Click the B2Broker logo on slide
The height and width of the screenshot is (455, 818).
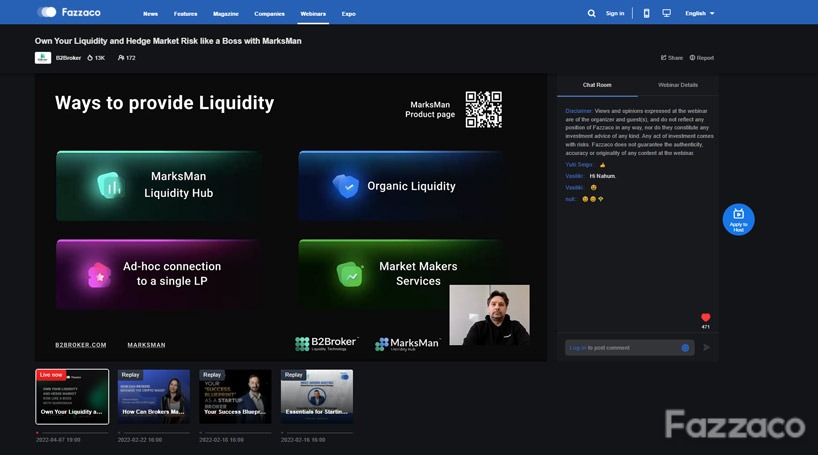(x=326, y=343)
